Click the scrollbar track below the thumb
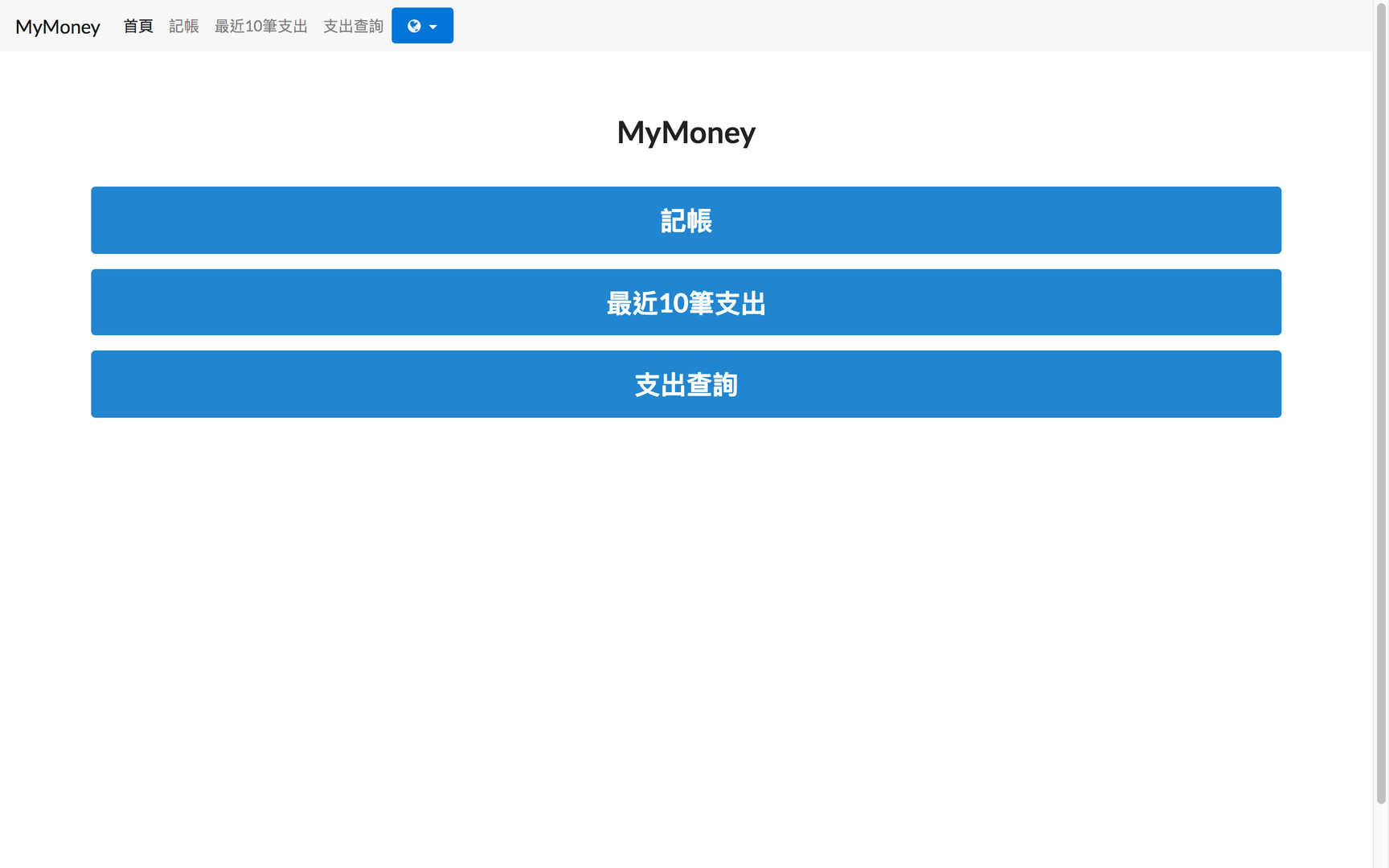 (x=1381, y=836)
